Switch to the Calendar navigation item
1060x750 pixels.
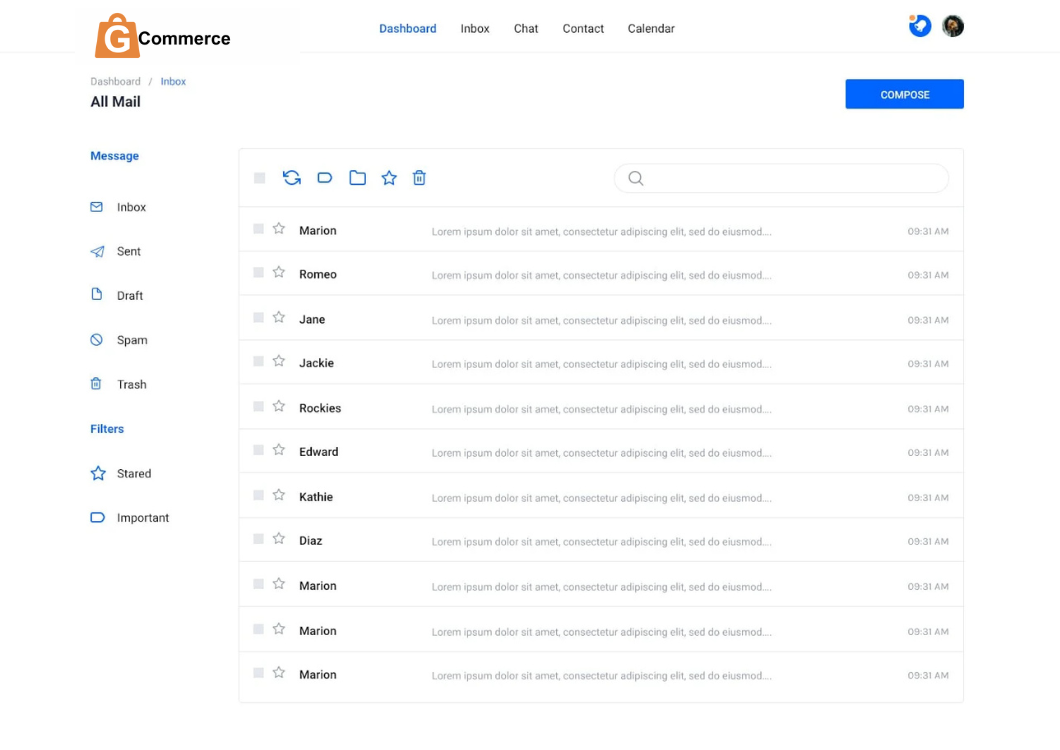[651, 29]
